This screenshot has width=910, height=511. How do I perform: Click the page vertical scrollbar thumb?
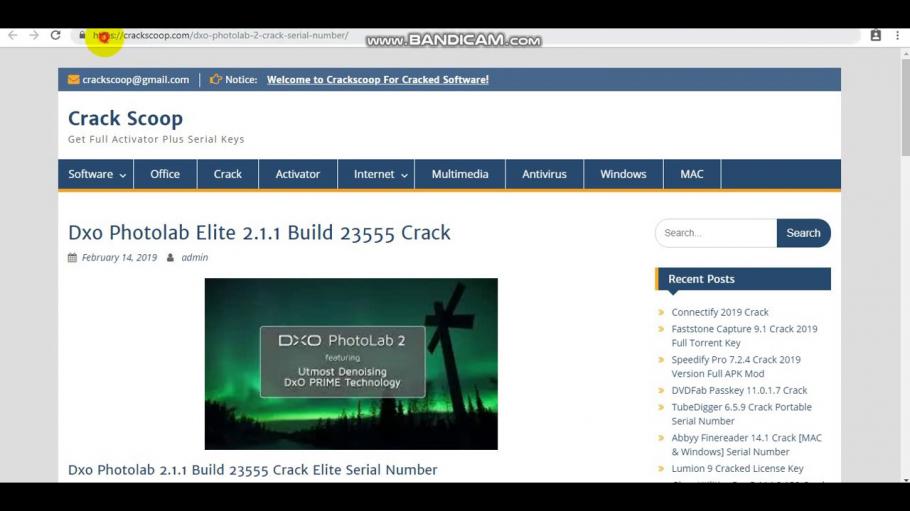(x=905, y=107)
